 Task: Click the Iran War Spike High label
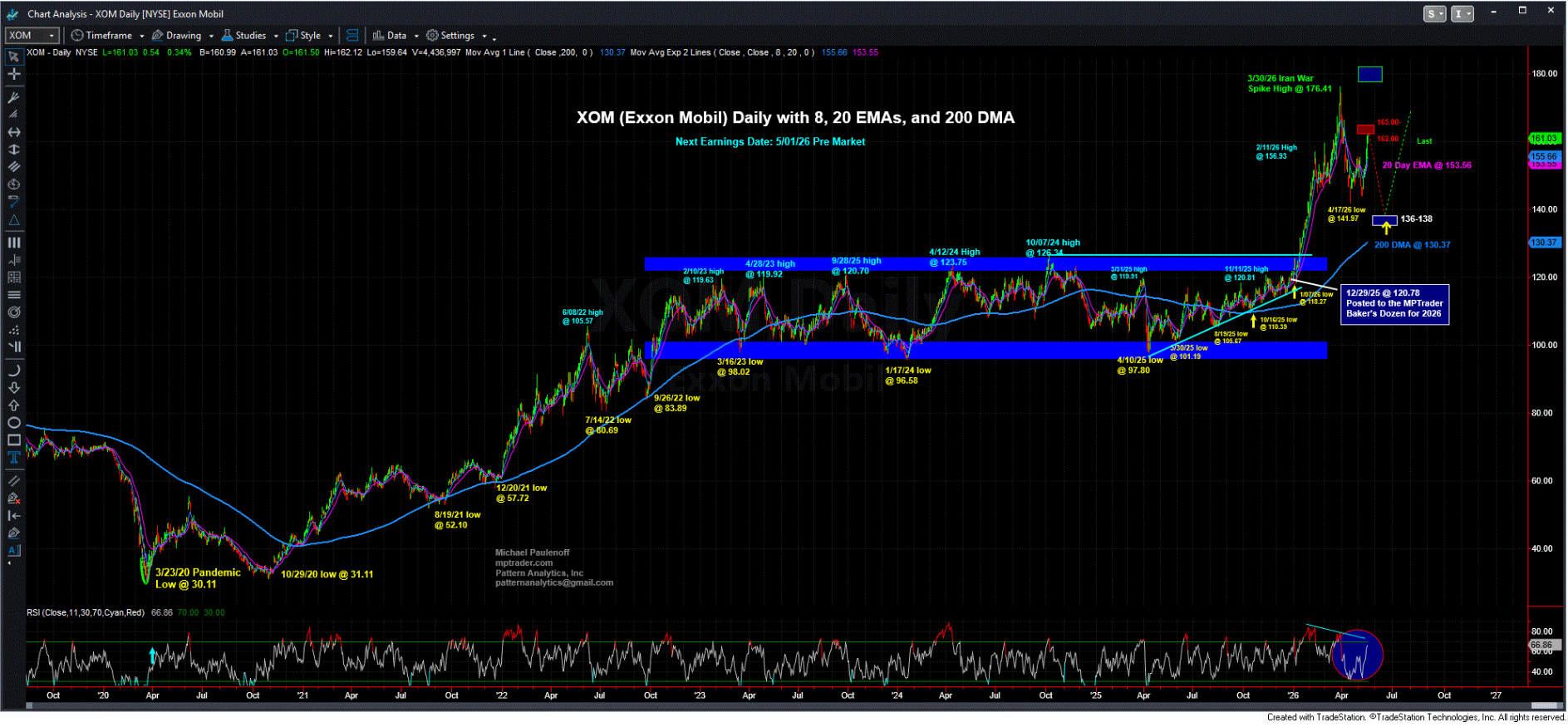tap(1290, 84)
